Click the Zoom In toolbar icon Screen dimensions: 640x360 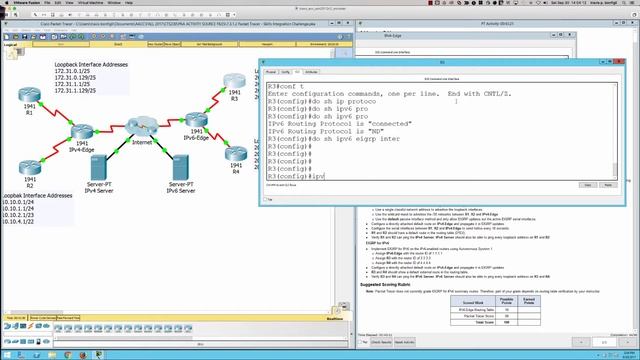93,37
